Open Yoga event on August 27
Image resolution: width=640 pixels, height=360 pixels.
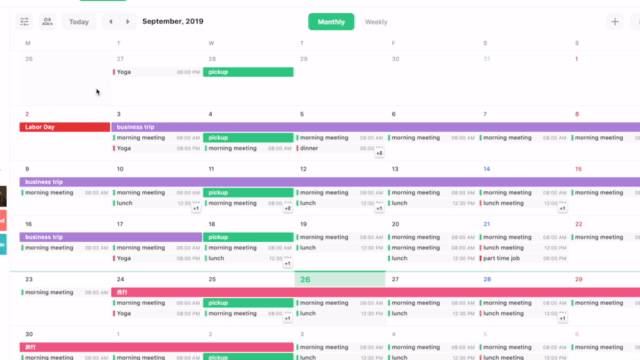(x=157, y=72)
